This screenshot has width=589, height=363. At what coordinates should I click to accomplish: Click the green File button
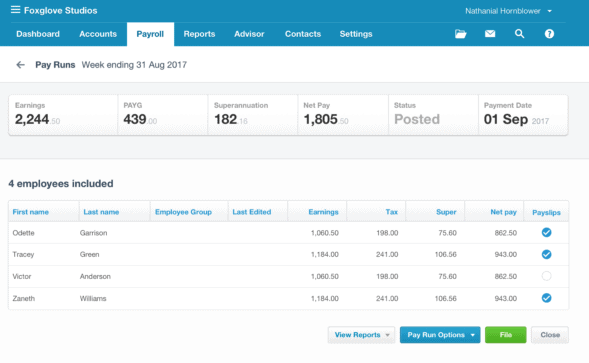coord(506,335)
